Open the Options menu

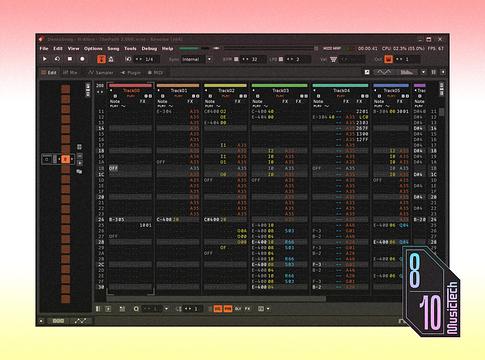click(93, 49)
